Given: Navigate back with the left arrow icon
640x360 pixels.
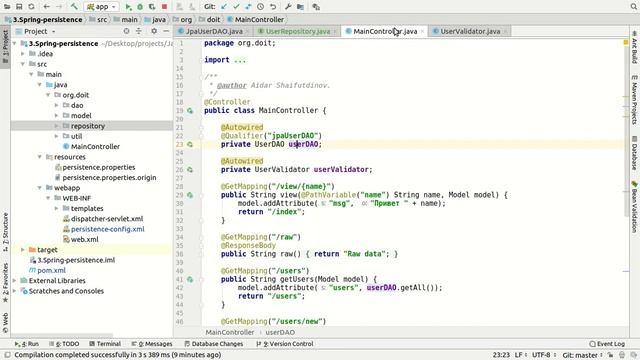Looking at the screenshot, I should (x=47, y=7).
